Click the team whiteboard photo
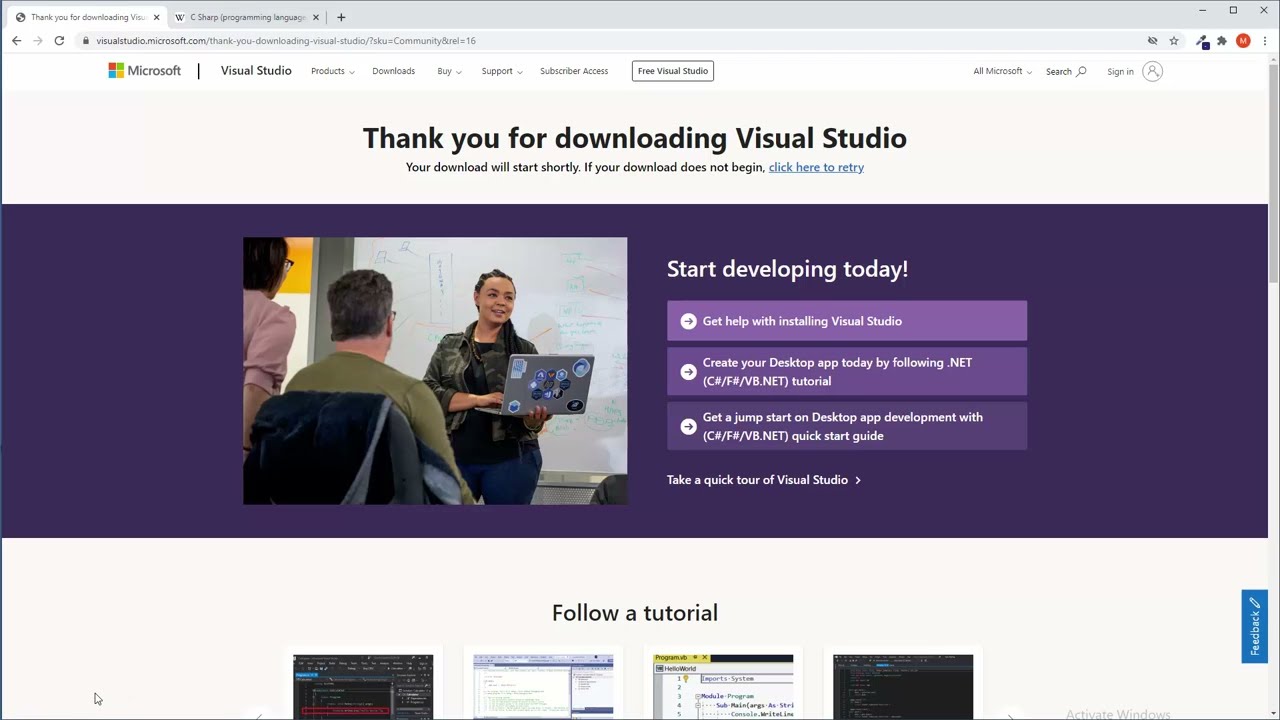 tap(435, 371)
